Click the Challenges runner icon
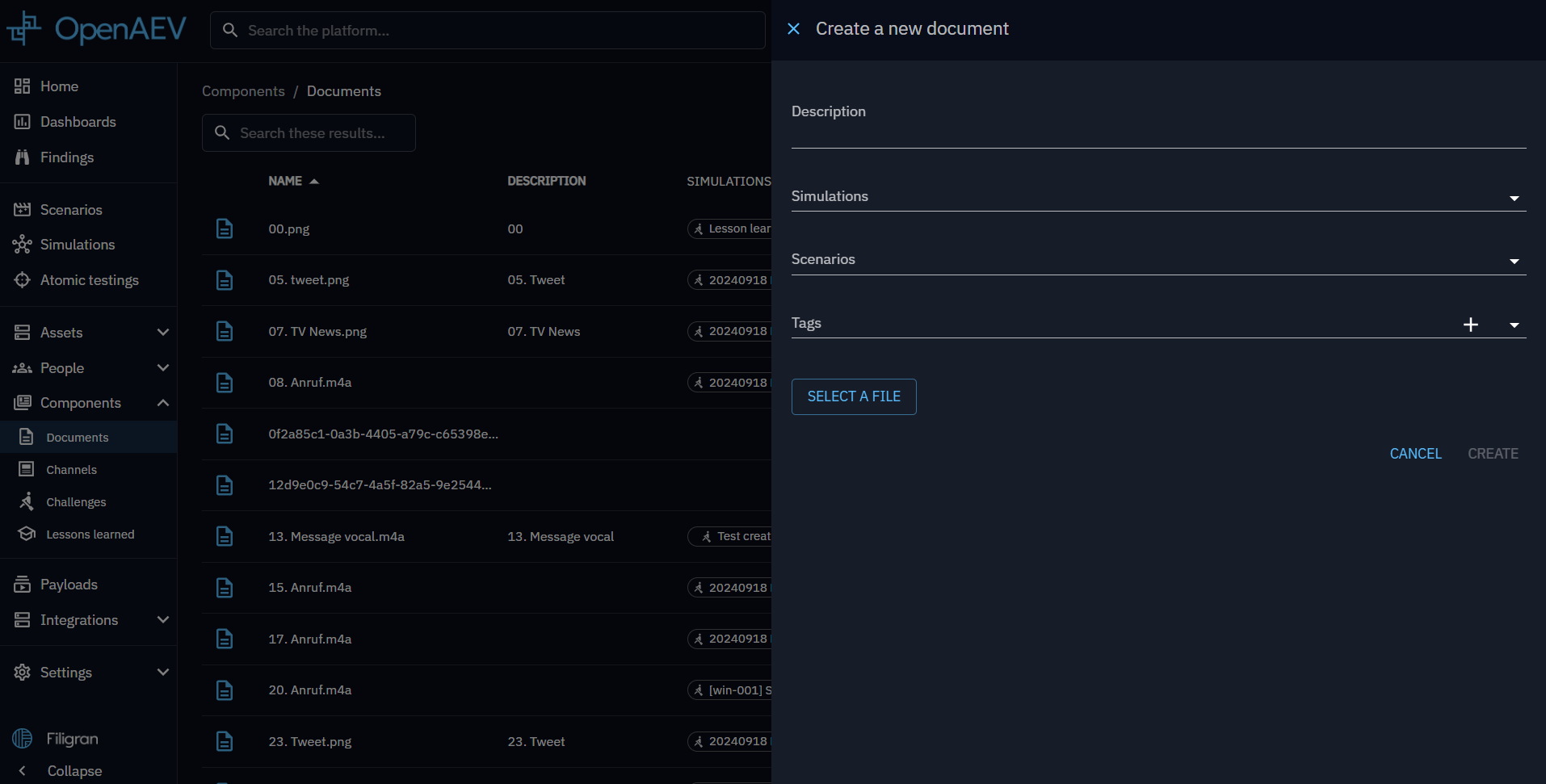 click(x=27, y=502)
